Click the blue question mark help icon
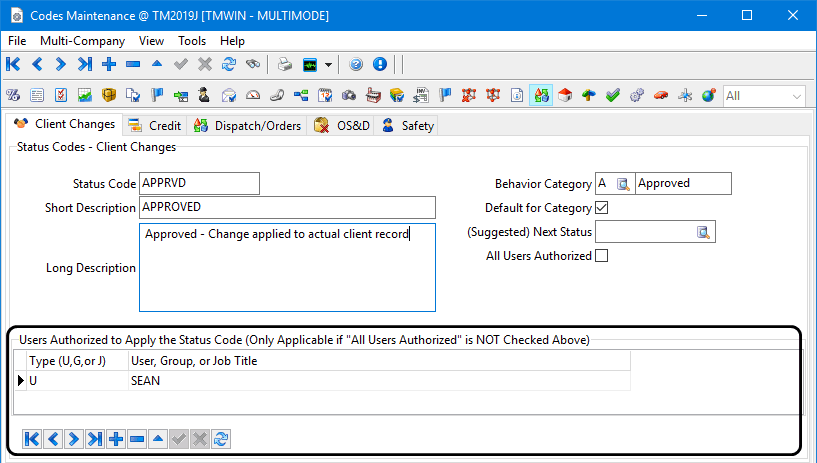The image size is (817, 463). pyautogui.click(x=356, y=65)
